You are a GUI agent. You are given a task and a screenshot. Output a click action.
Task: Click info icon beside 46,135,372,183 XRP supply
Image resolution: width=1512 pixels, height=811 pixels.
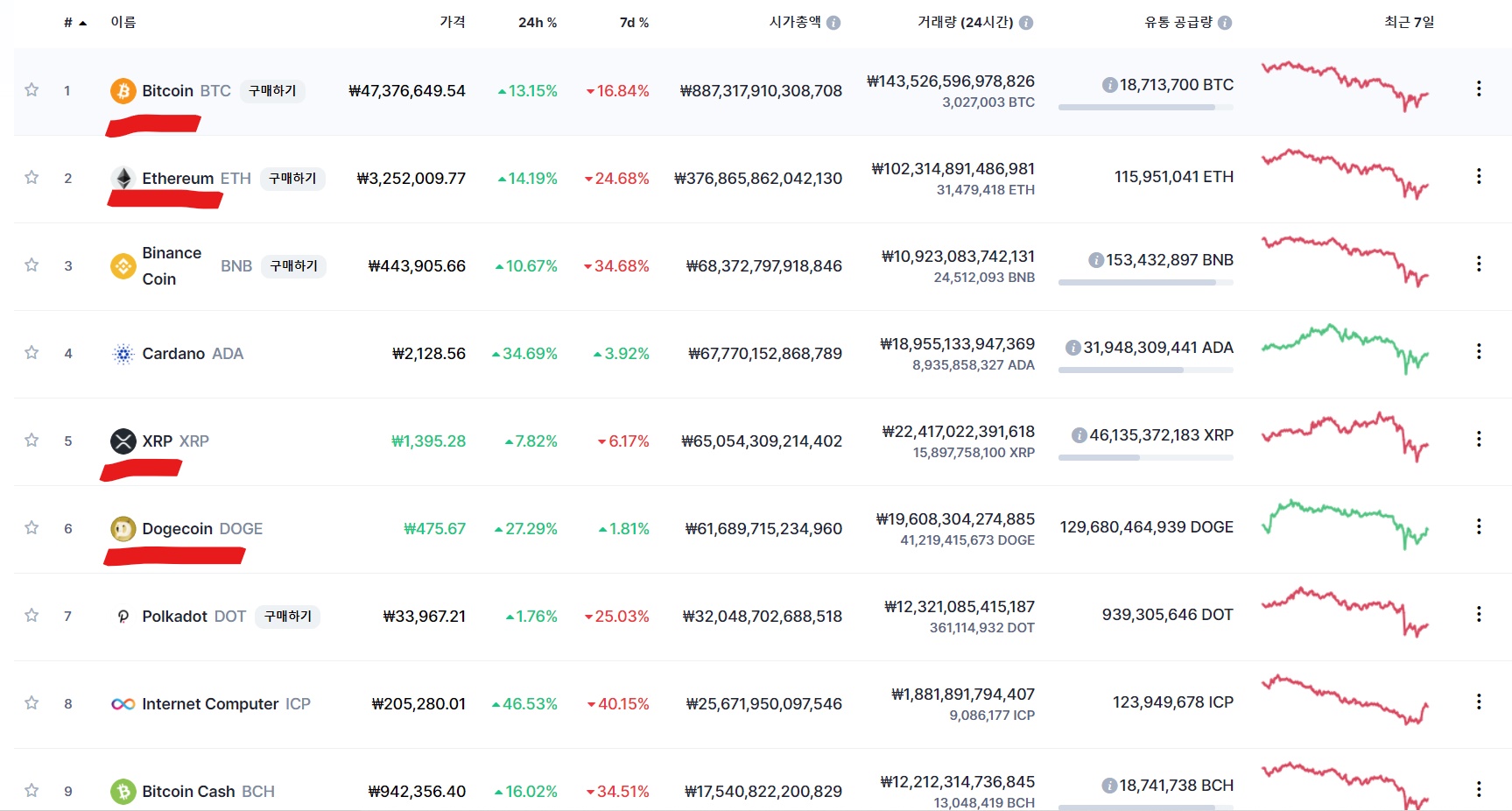coord(1079,435)
